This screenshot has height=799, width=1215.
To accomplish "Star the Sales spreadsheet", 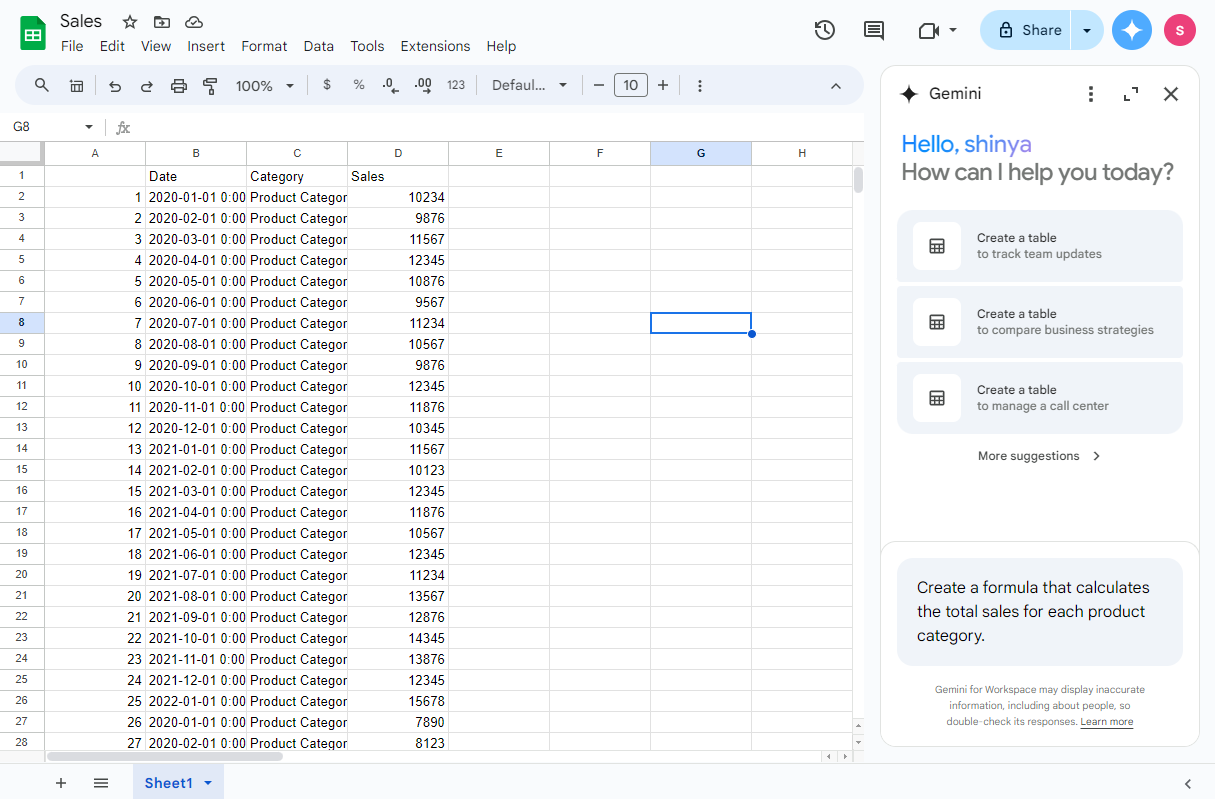I will tap(130, 22).
